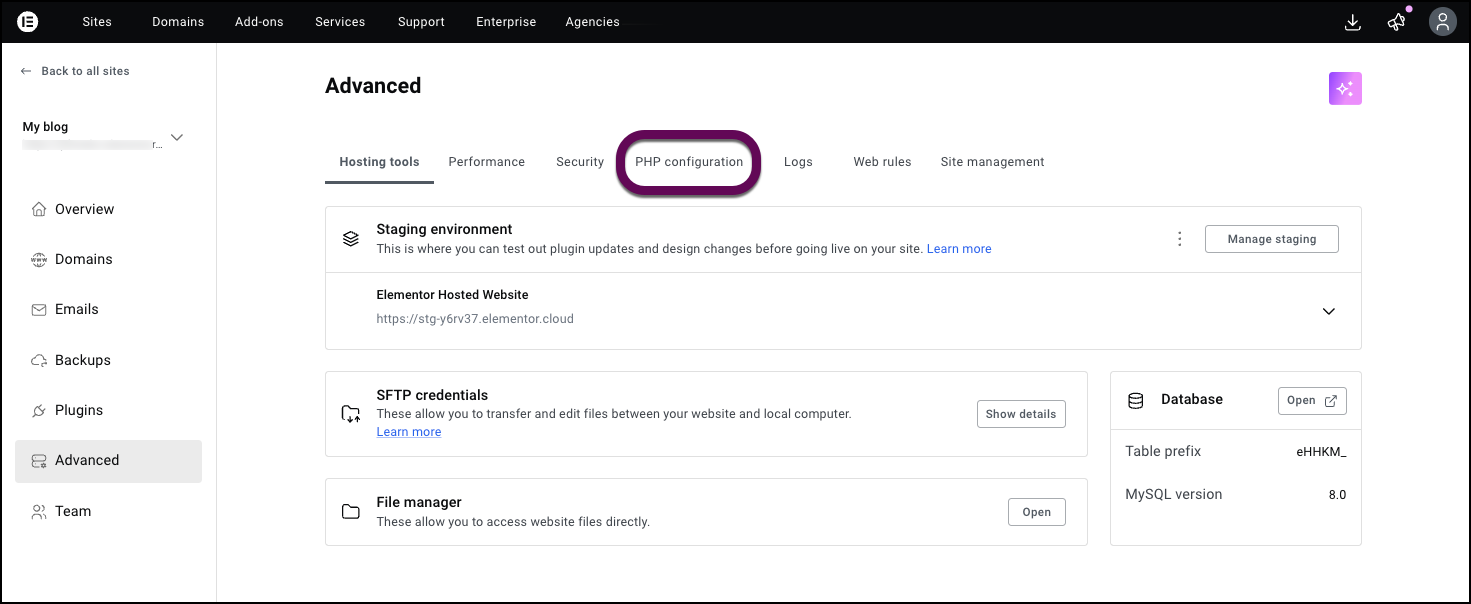This screenshot has height=604, width=1471.
Task: Open the Enterprise menu
Action: [x=506, y=22]
